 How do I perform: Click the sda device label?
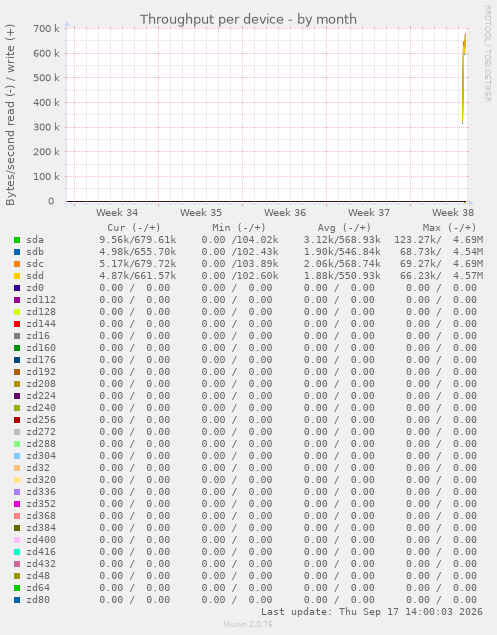point(35,240)
